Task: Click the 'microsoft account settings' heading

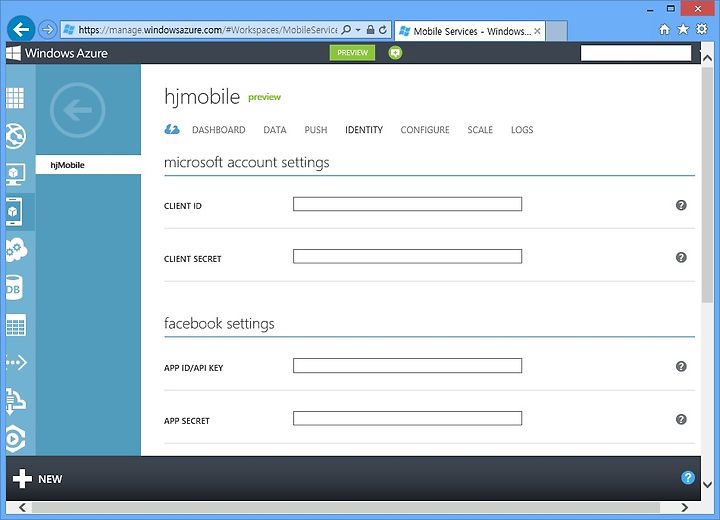Action: pos(247,163)
